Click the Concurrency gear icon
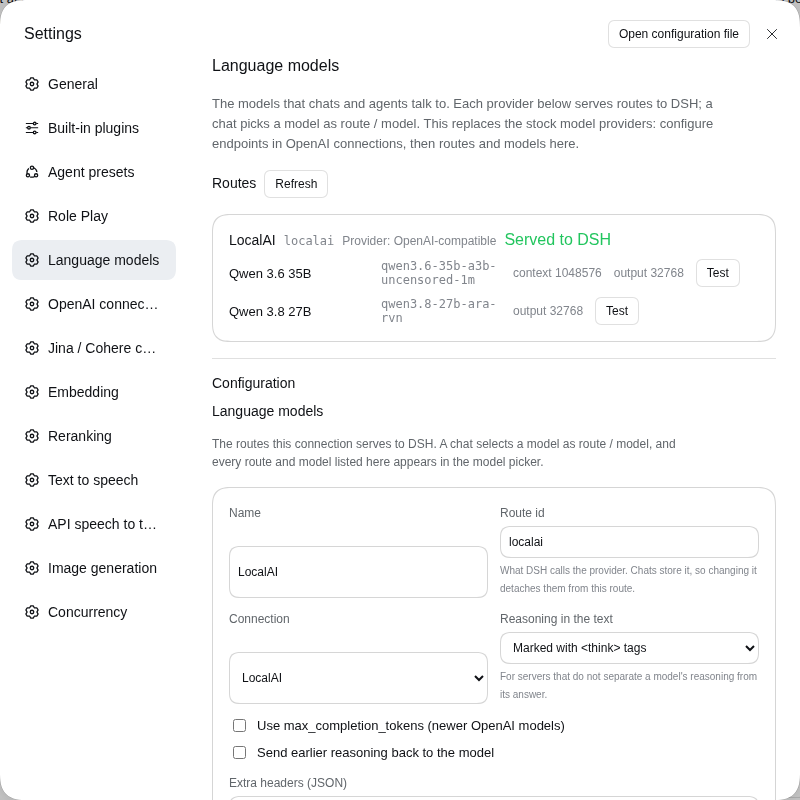Viewport: 800px width, 800px height. (x=32, y=612)
